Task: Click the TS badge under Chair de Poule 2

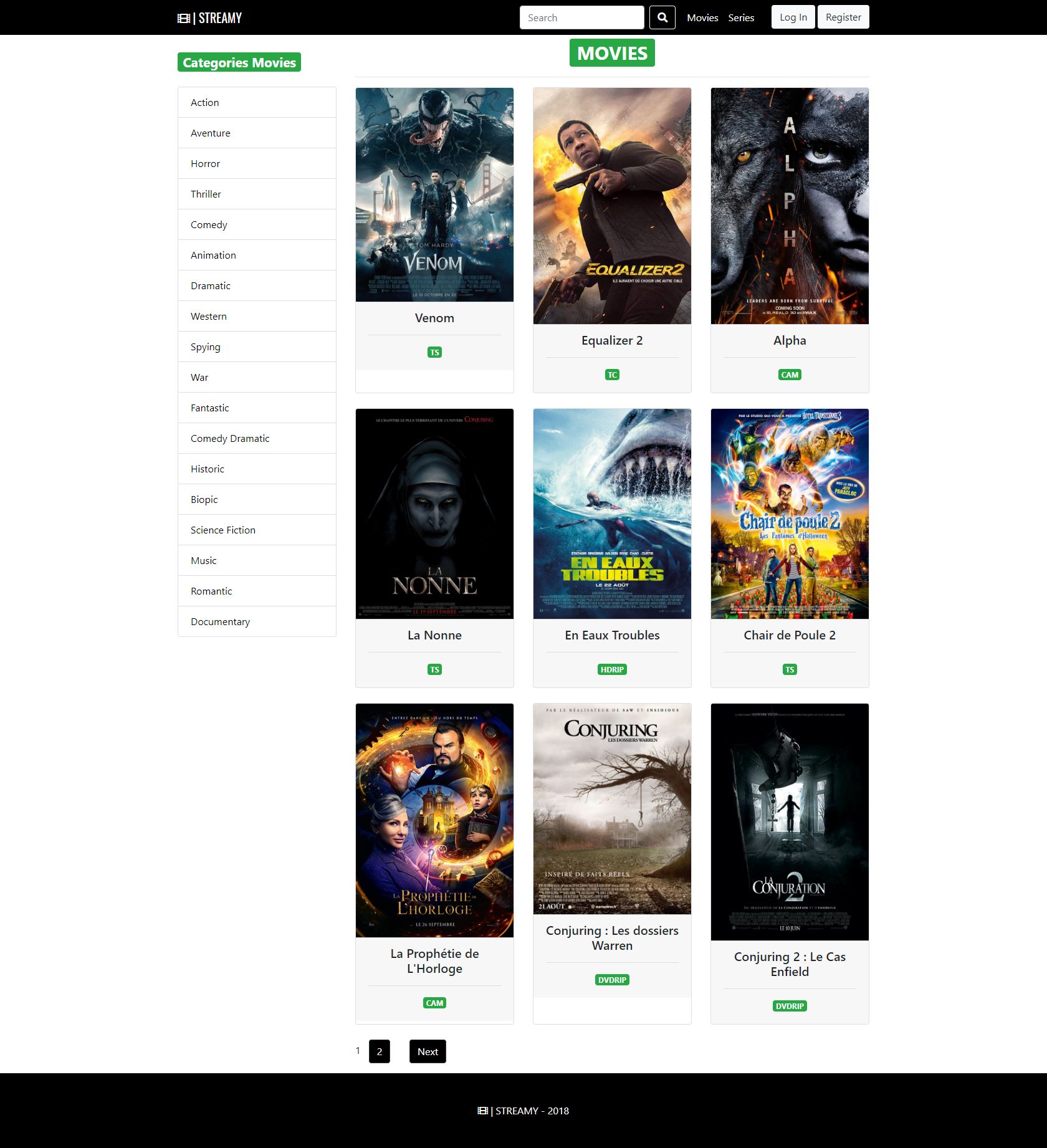Action: coord(790,669)
